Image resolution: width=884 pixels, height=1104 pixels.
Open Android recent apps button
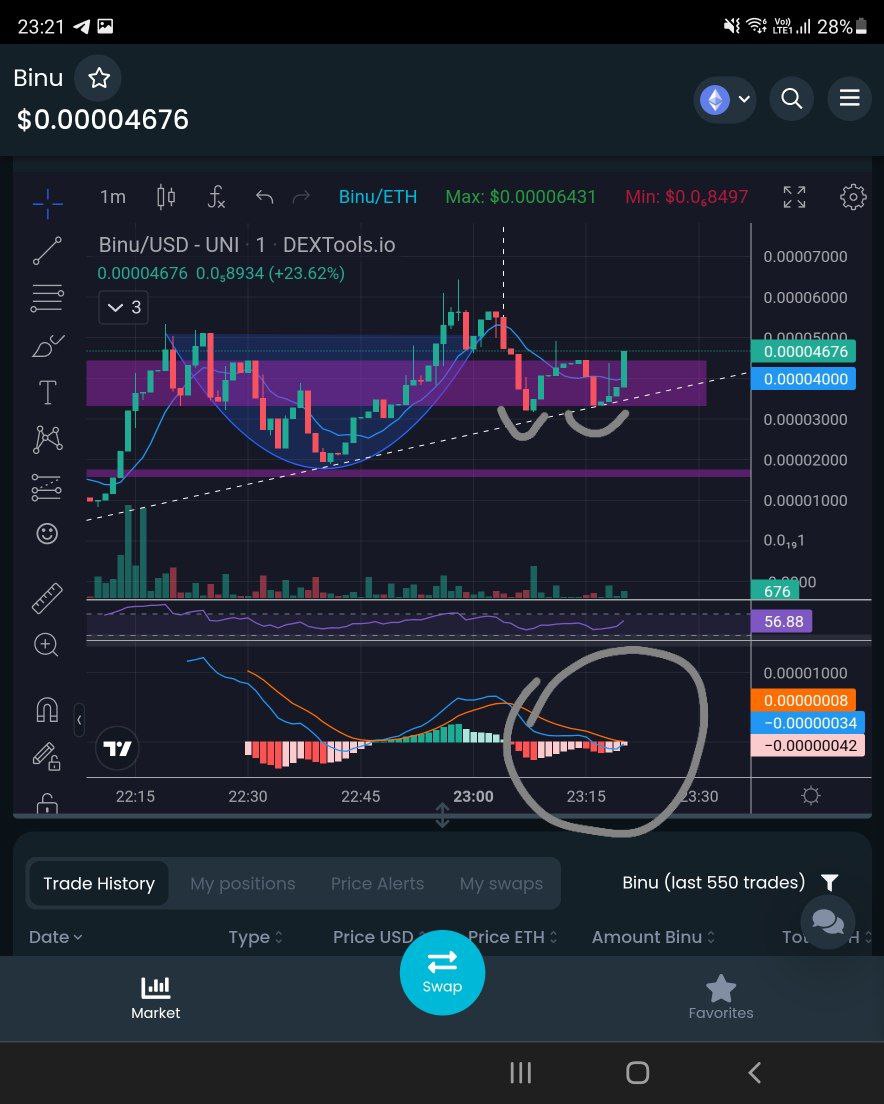521,1073
